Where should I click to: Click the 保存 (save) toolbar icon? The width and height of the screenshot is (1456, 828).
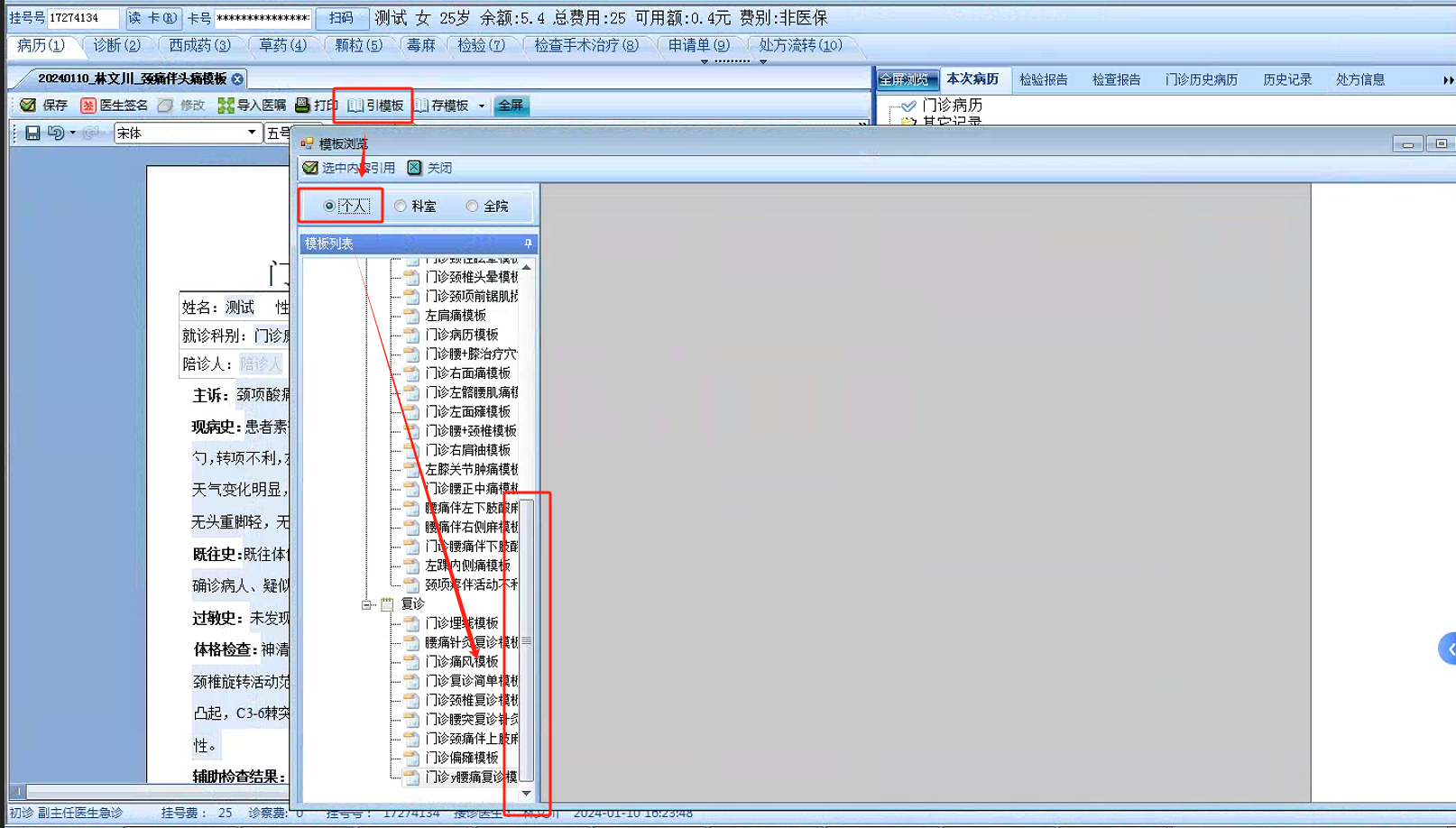point(29,106)
